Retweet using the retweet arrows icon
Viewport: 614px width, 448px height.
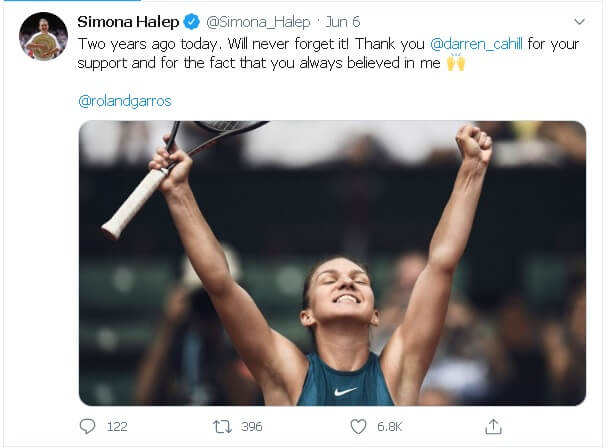[x=222, y=426]
